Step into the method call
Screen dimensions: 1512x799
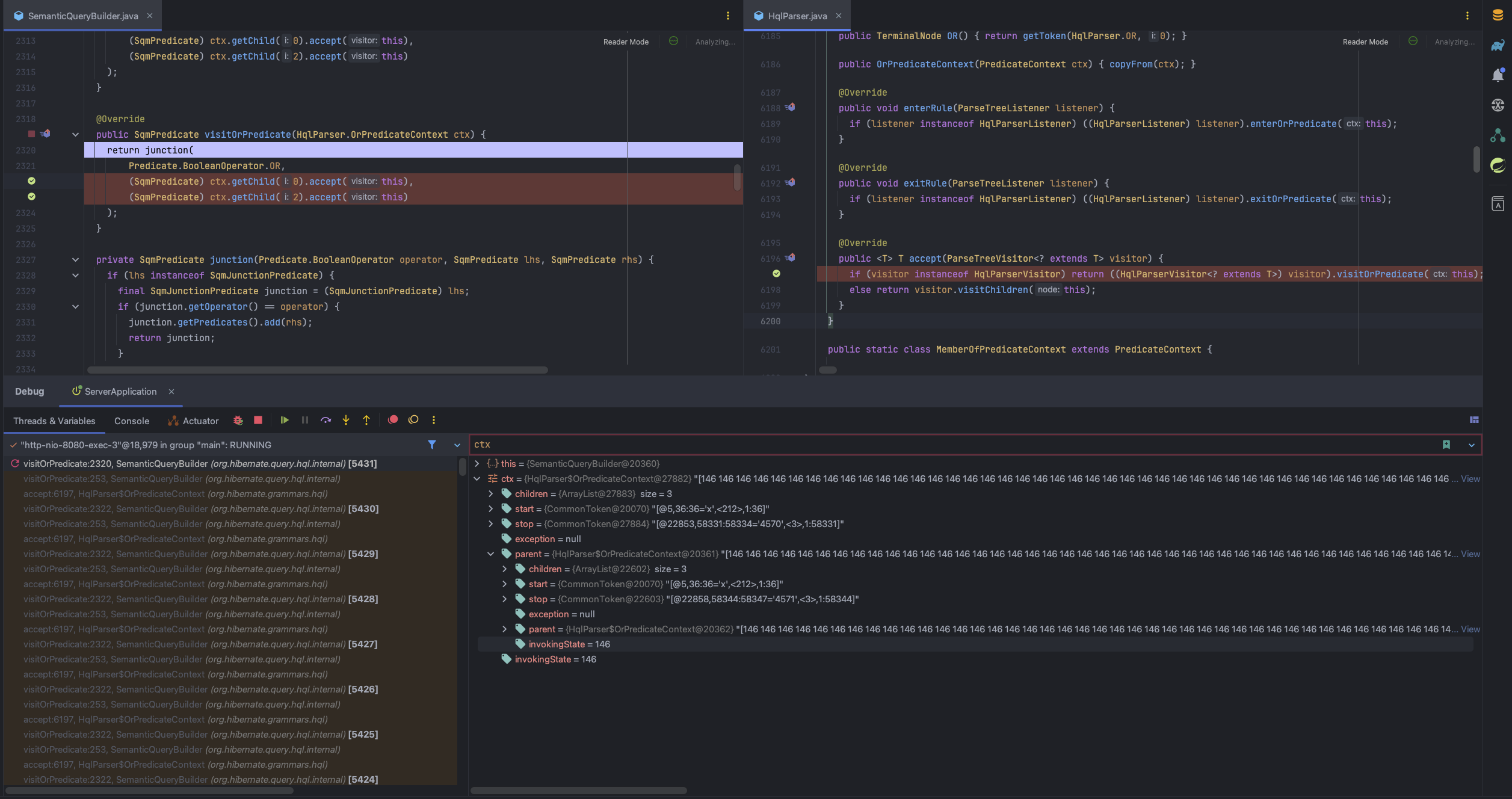click(346, 420)
